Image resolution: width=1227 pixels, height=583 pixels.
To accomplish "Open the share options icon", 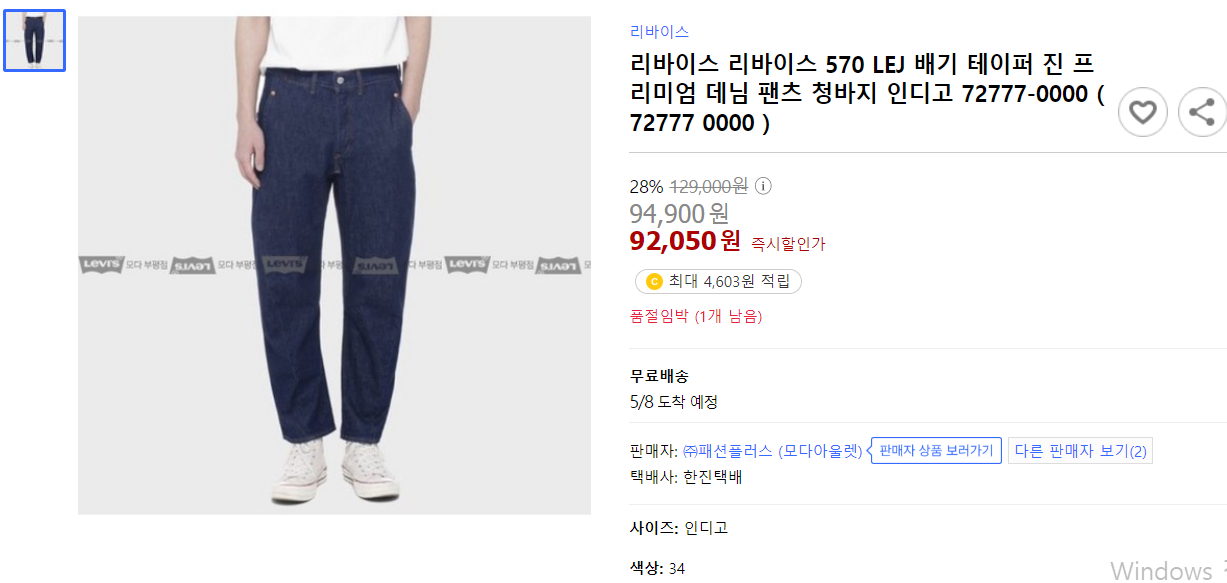I will tap(1202, 112).
